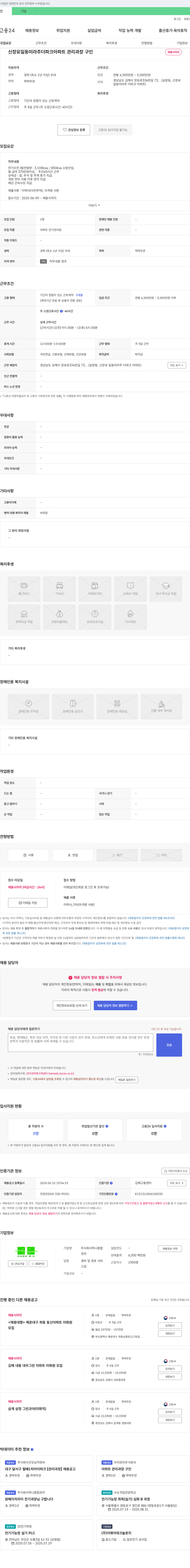Click the 직원대출제도 welfare icon

pos(60,617)
